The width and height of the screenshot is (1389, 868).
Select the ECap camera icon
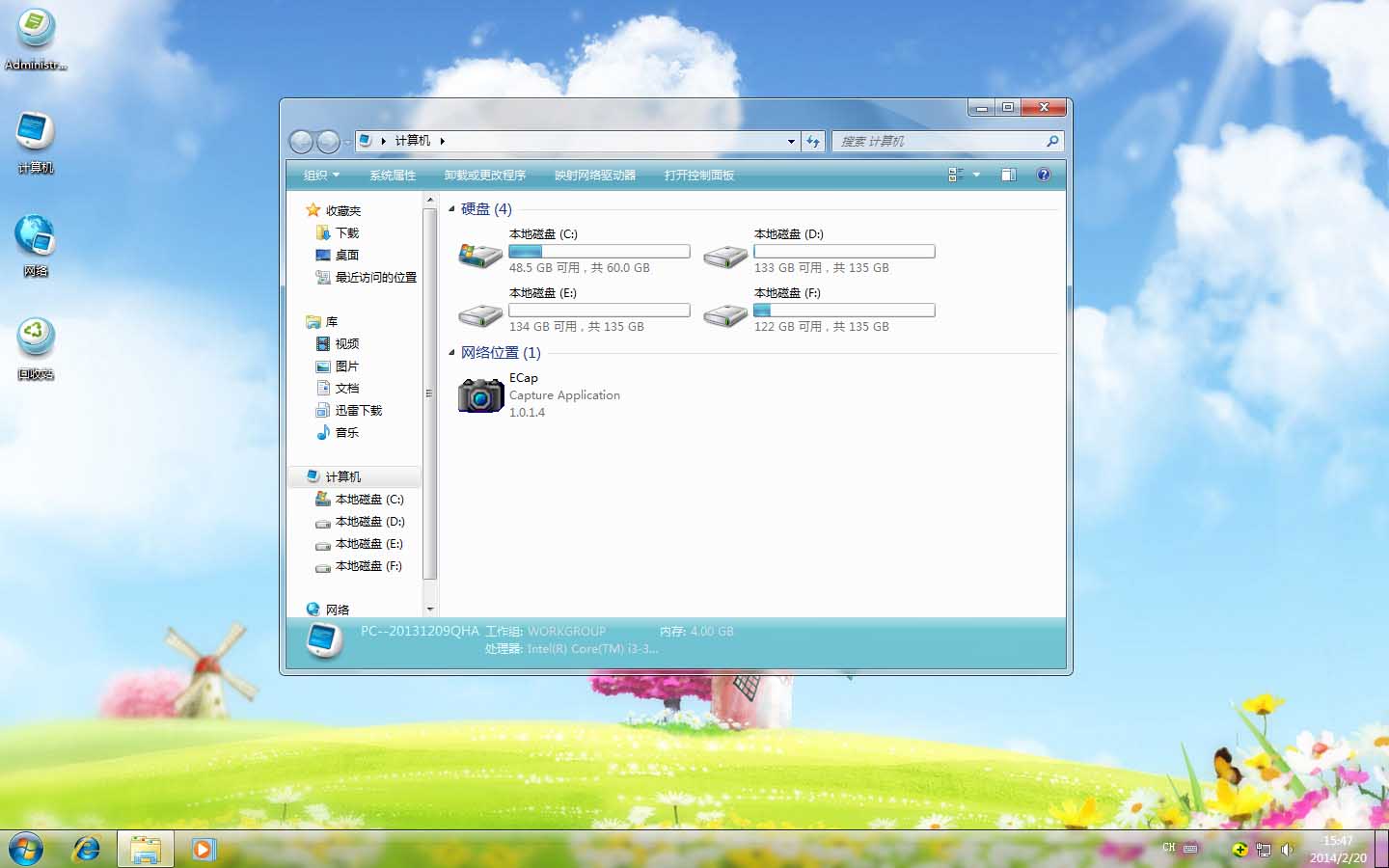coord(480,394)
